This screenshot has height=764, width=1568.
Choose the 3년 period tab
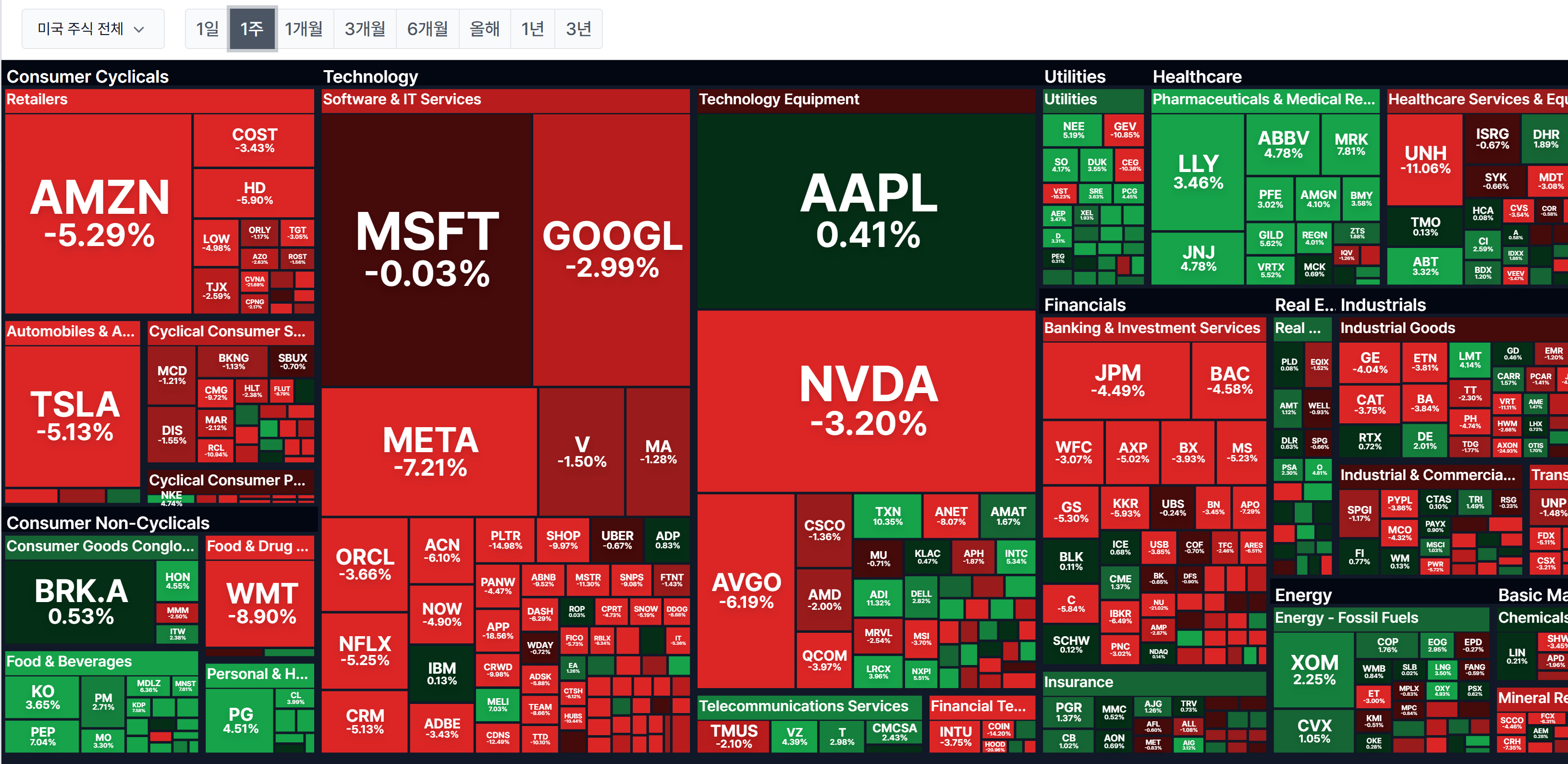pos(577,29)
